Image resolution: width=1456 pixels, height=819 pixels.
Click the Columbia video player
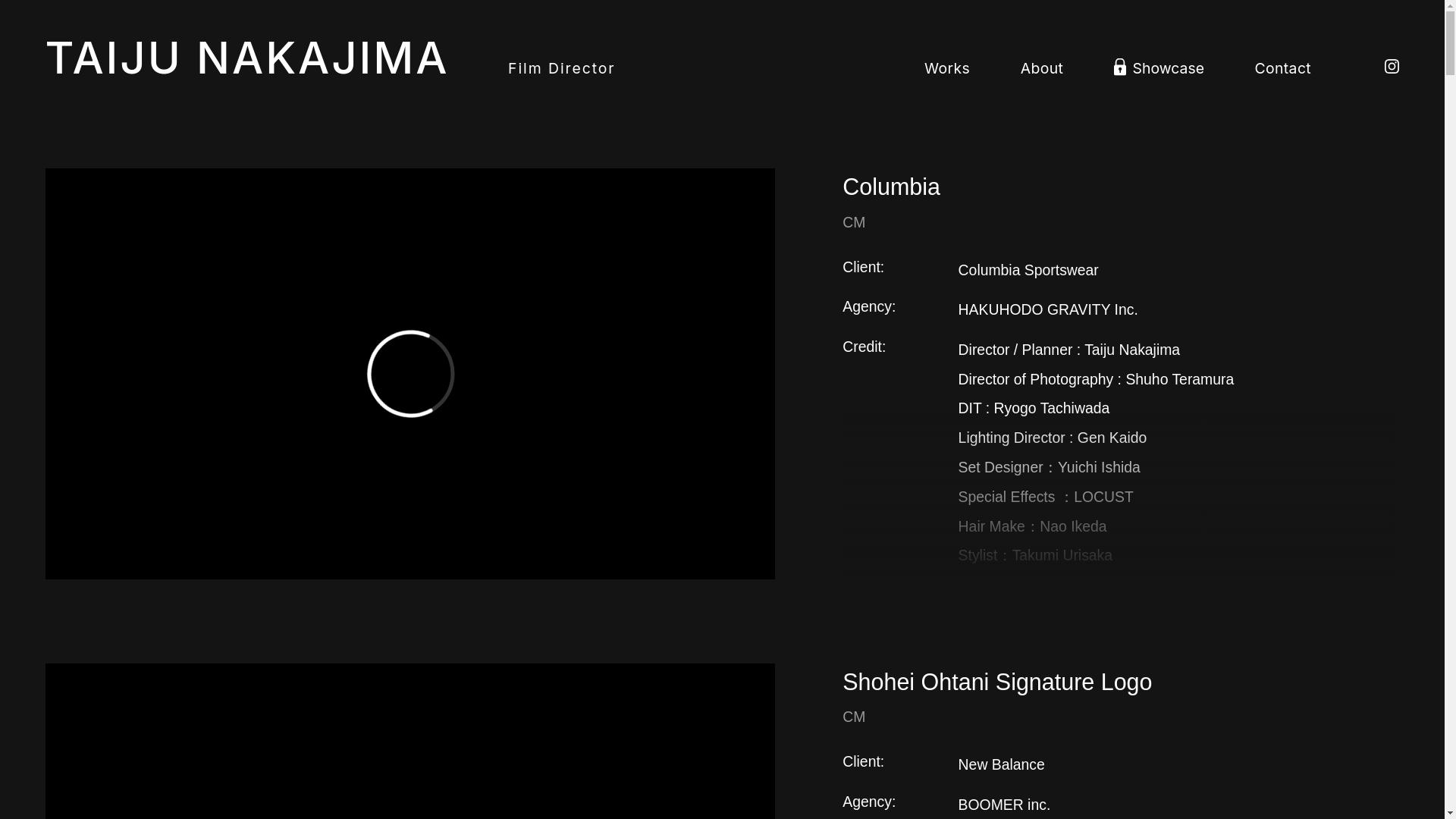click(x=410, y=374)
